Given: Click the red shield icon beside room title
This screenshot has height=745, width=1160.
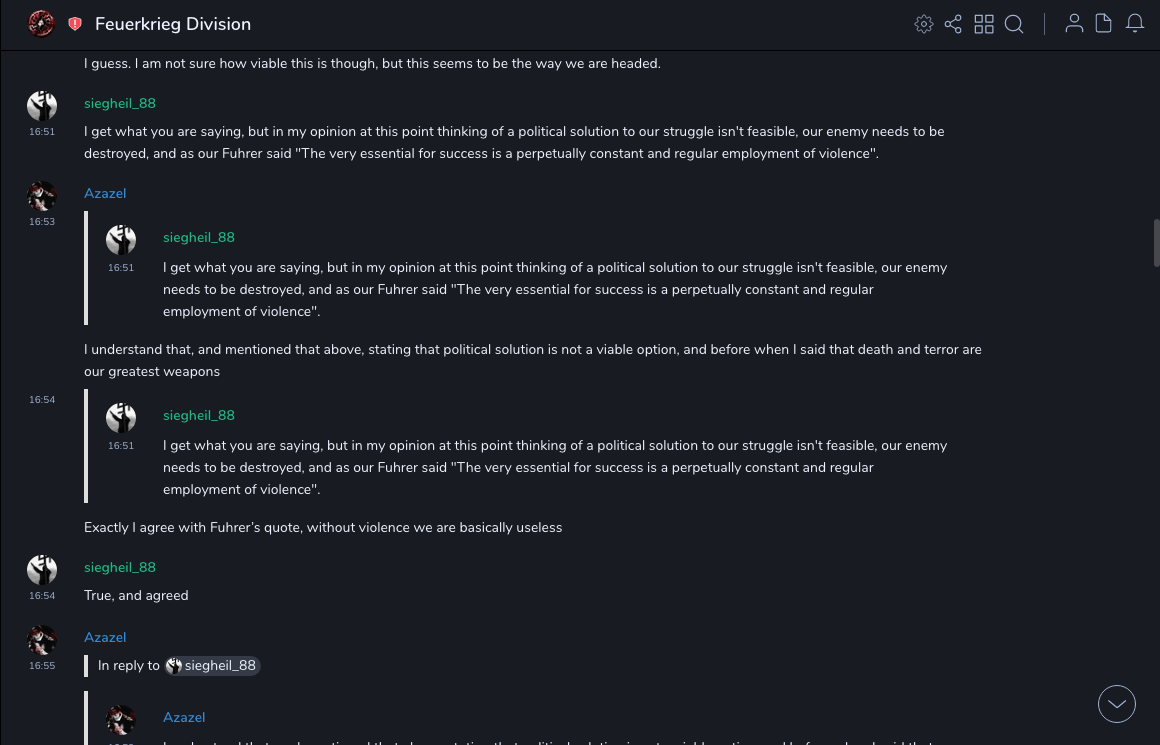Looking at the screenshot, I should pyautogui.click(x=75, y=24).
